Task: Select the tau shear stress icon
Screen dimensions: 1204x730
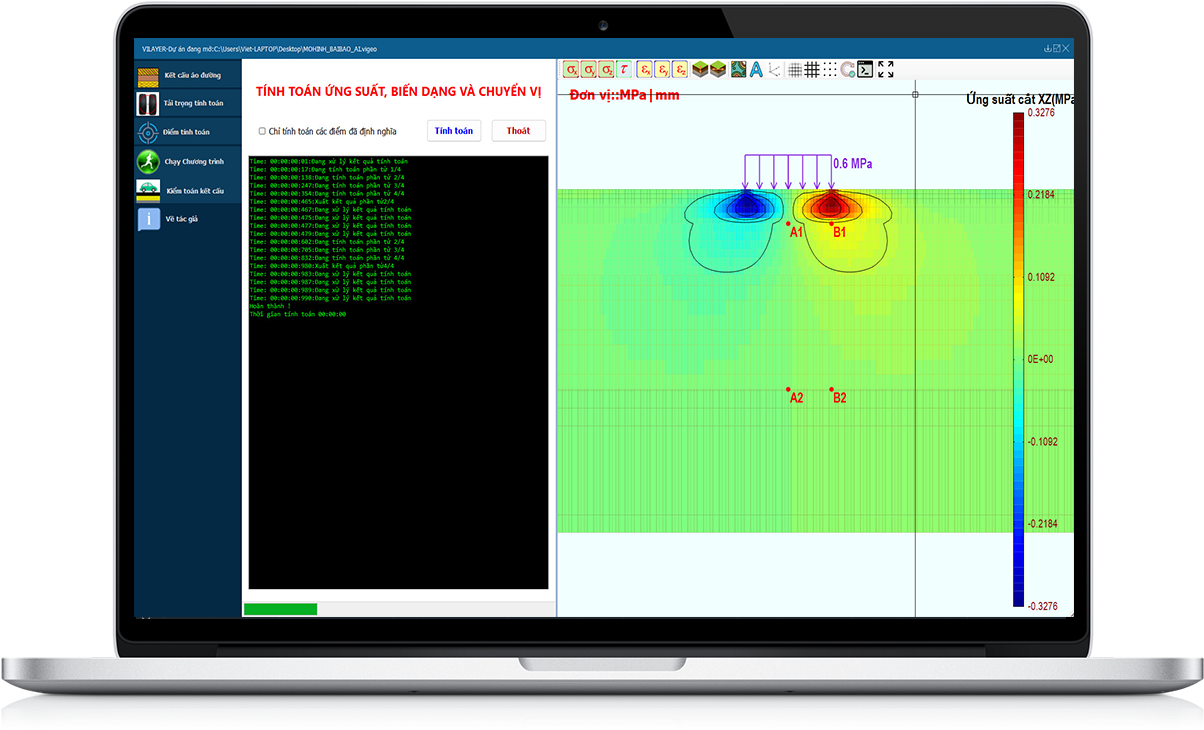Action: (625, 69)
